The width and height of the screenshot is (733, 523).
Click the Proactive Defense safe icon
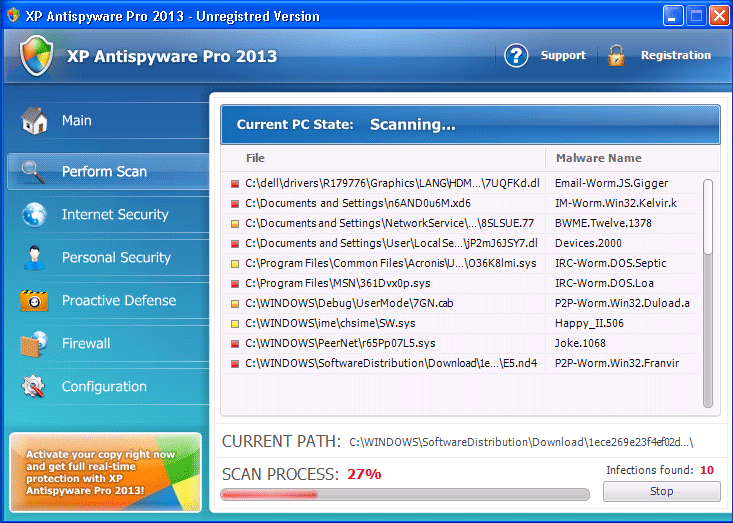click(x=35, y=301)
